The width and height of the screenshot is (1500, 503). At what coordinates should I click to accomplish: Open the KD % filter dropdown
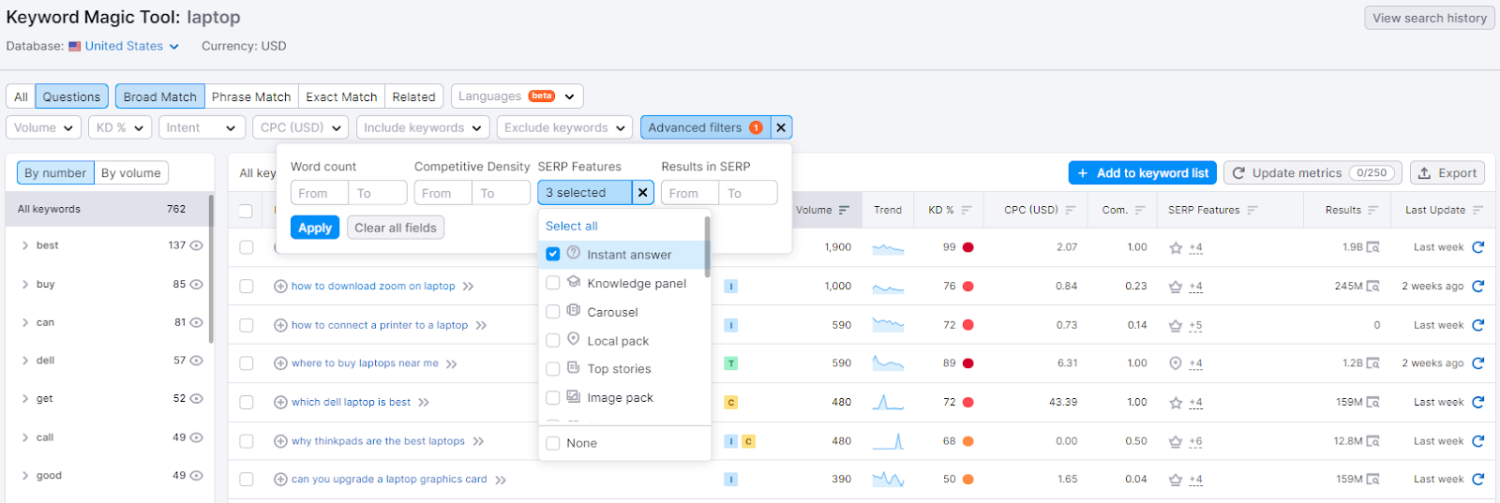(x=120, y=128)
